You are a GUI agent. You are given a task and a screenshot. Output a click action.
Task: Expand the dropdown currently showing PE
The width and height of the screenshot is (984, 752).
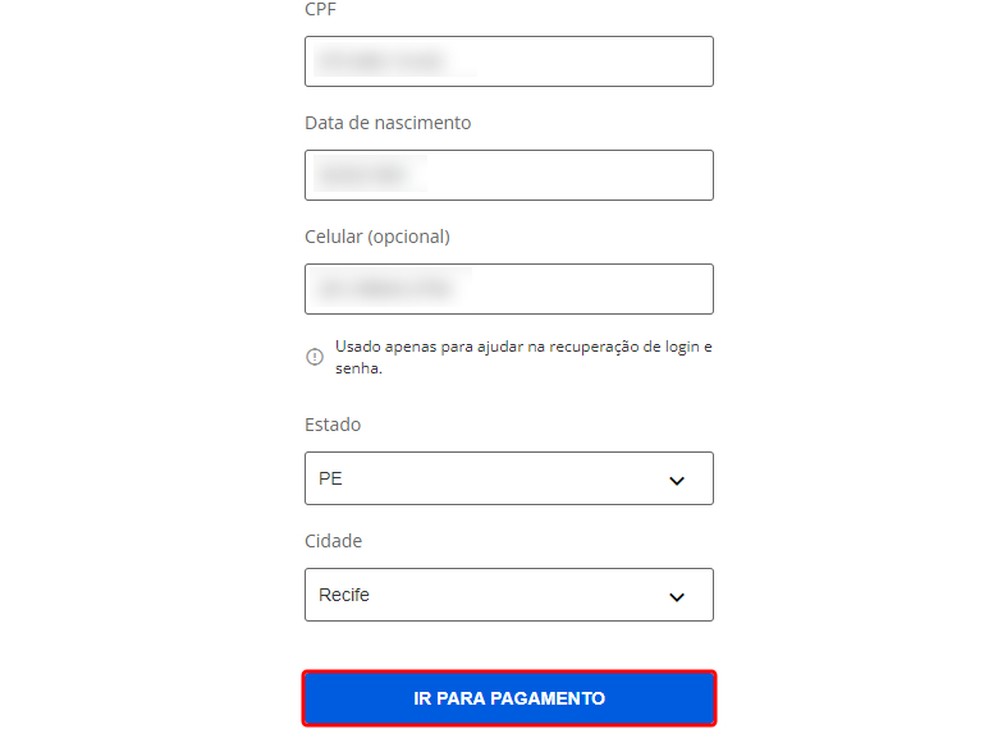tap(509, 478)
